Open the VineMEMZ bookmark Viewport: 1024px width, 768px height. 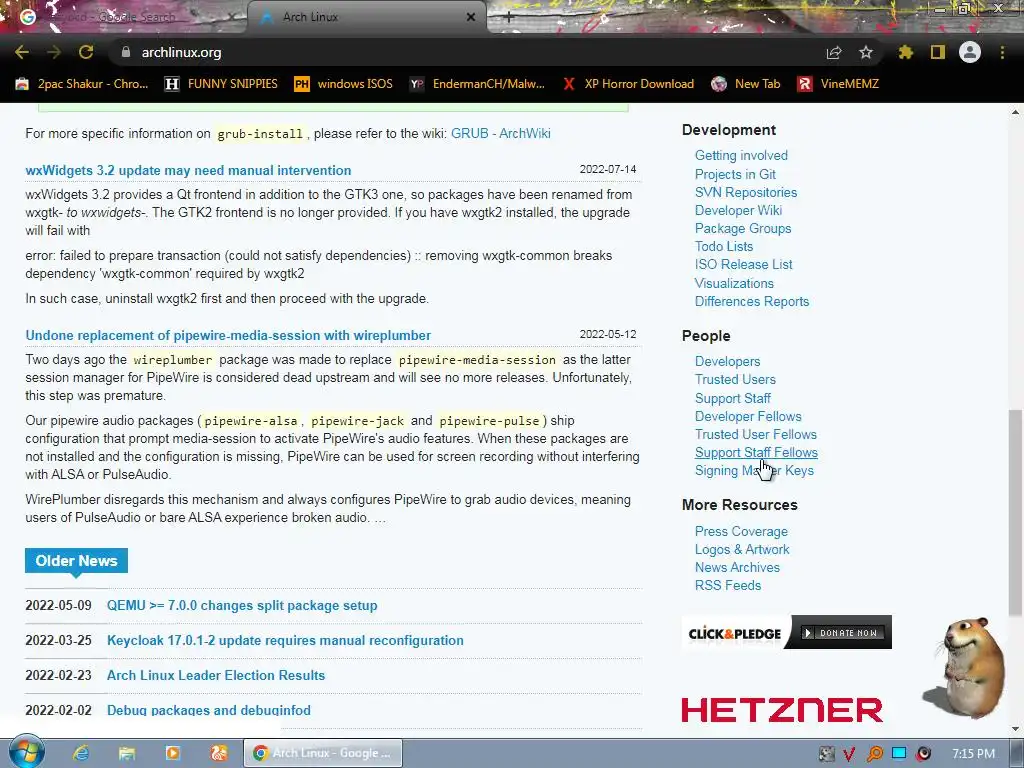click(838, 84)
